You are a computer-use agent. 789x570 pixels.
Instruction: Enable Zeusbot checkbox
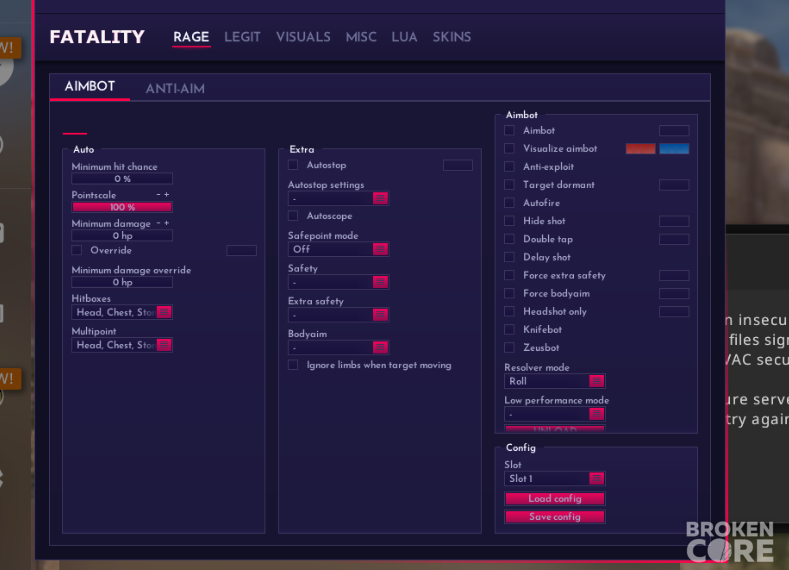(509, 348)
